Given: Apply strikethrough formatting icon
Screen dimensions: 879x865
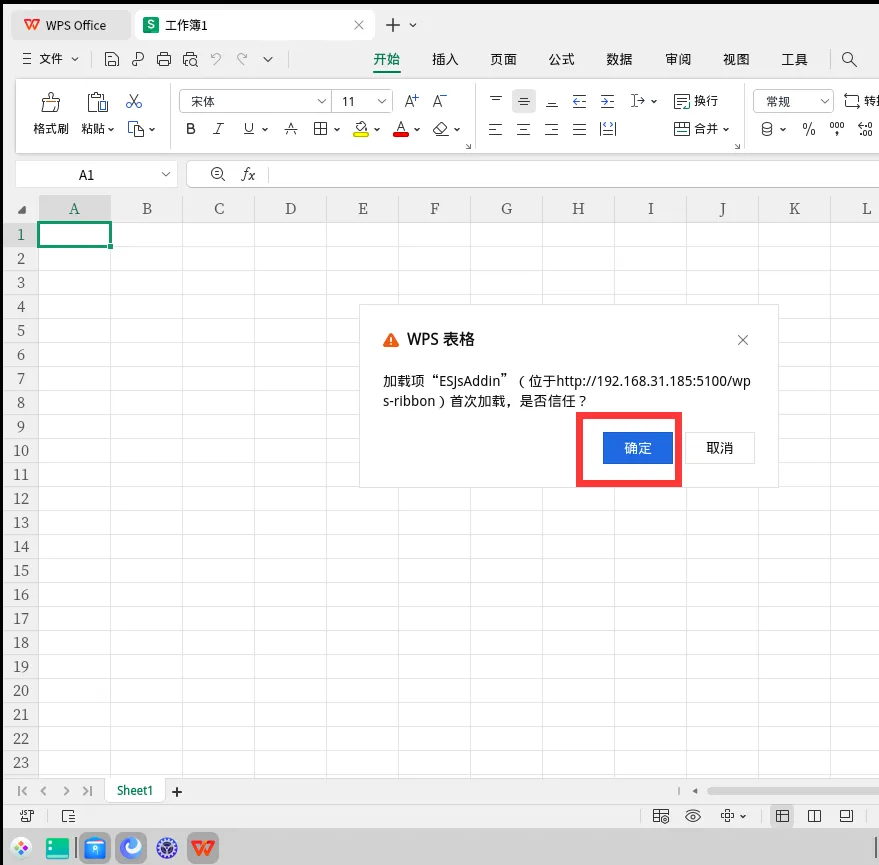Looking at the screenshot, I should 290,129.
